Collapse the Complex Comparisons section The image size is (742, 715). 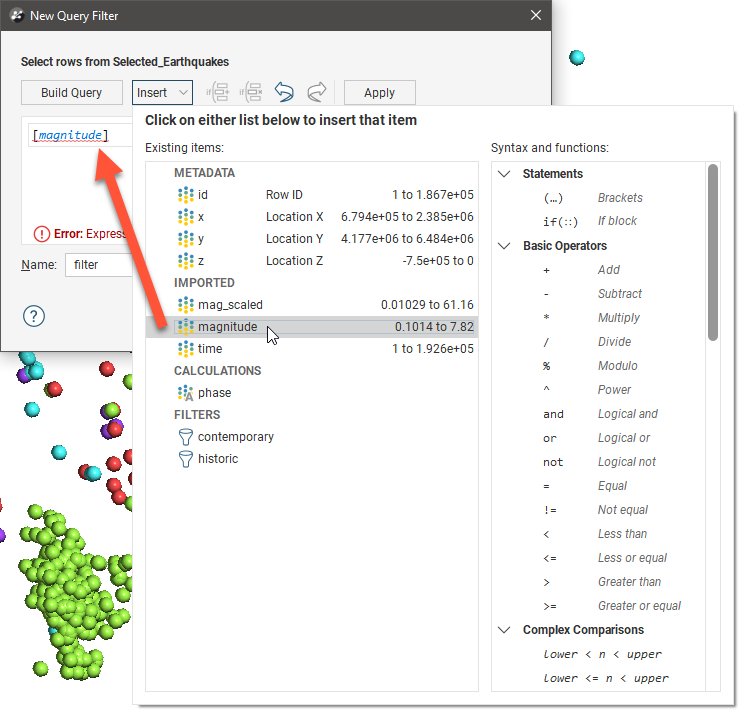click(x=504, y=630)
